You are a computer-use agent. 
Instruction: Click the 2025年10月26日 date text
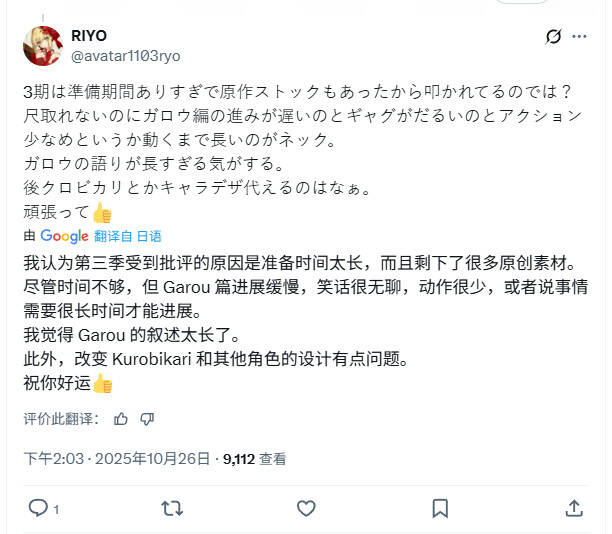(153, 459)
